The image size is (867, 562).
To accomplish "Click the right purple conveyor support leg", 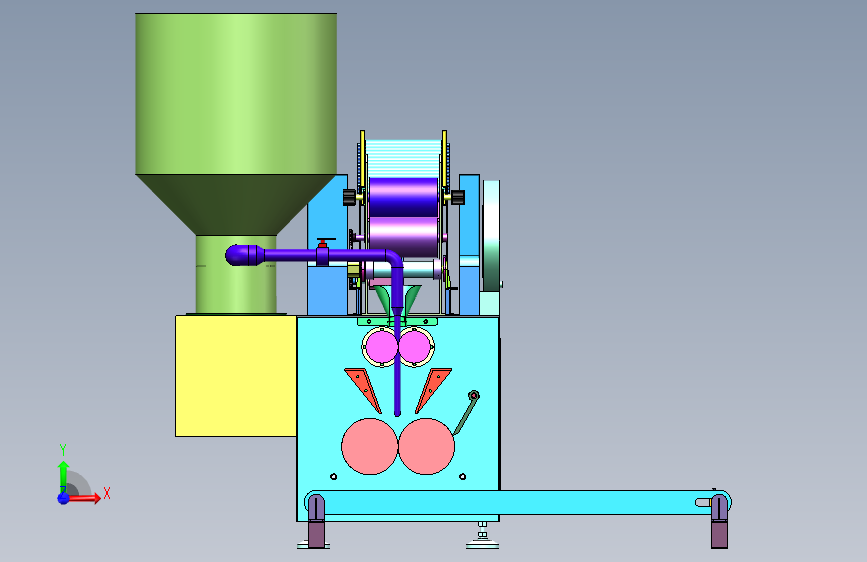I will 719,522.
